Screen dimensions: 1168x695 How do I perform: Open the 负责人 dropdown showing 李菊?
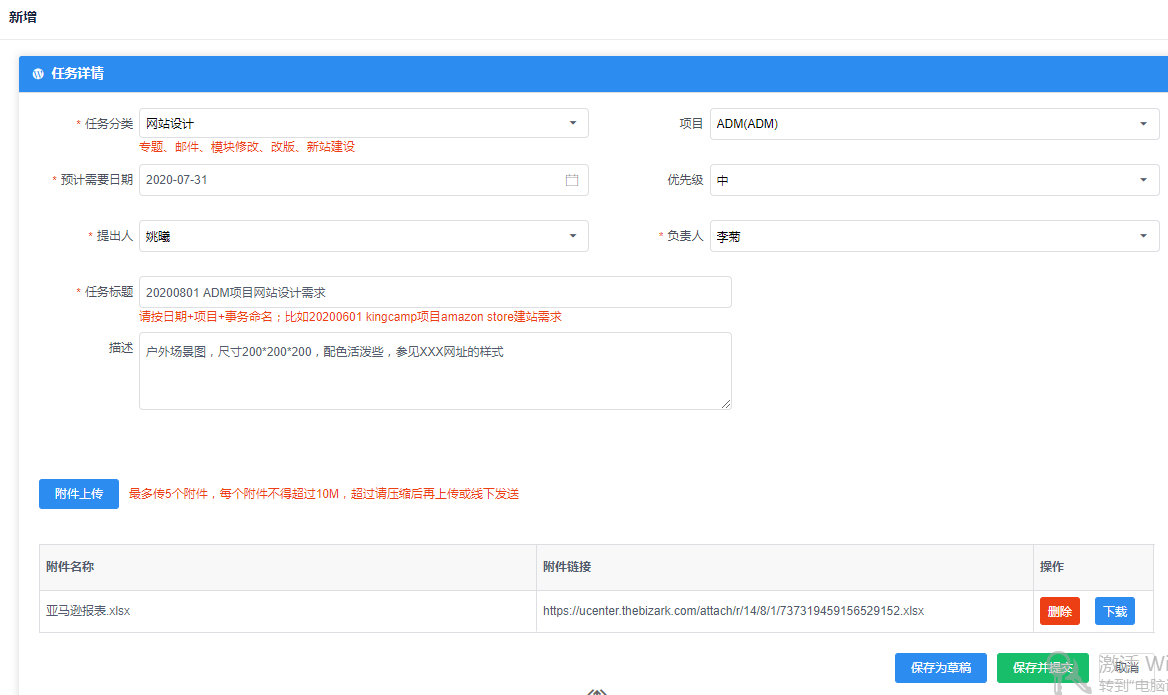(934, 236)
